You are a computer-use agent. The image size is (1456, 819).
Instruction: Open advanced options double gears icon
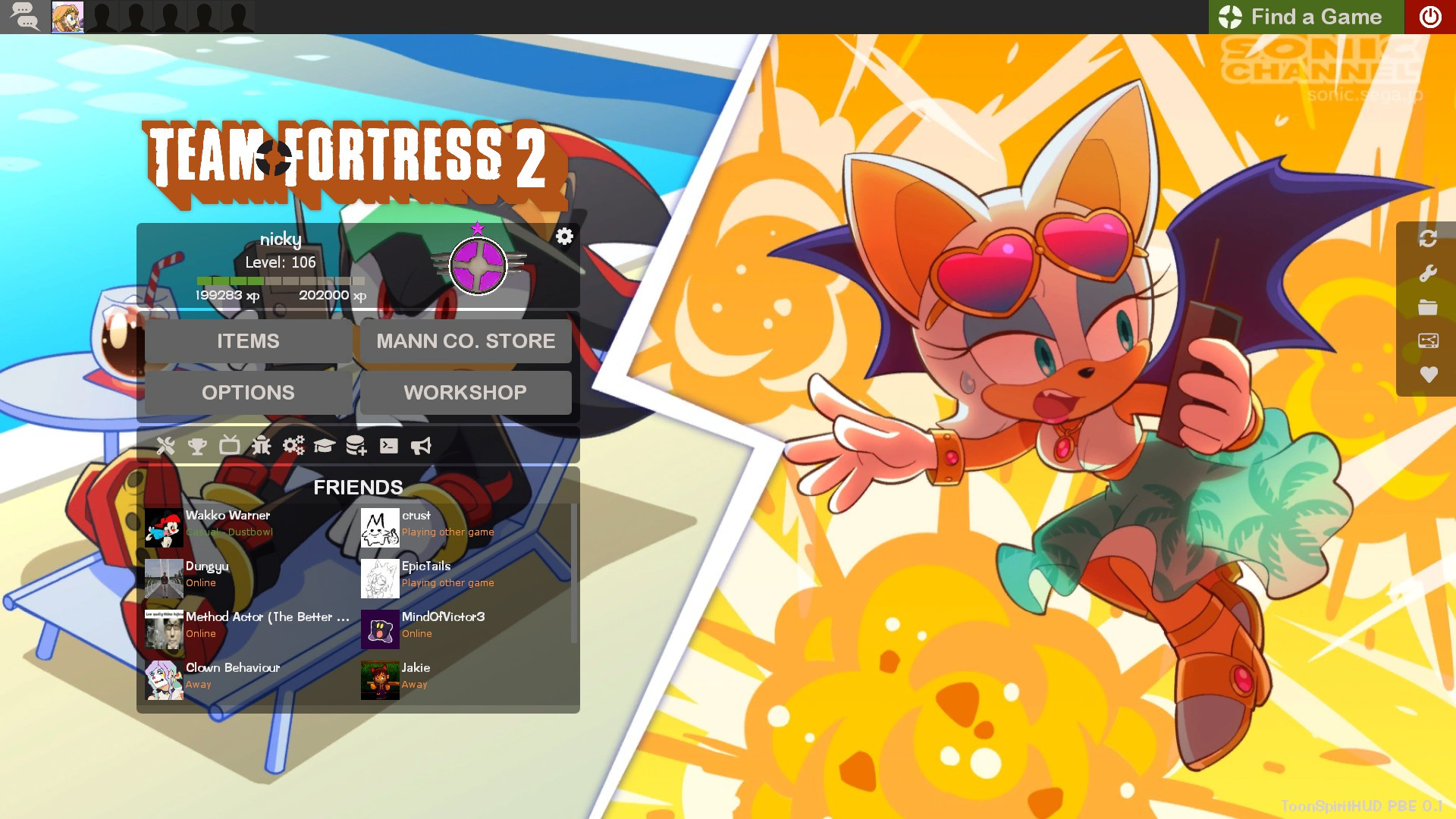click(x=293, y=445)
